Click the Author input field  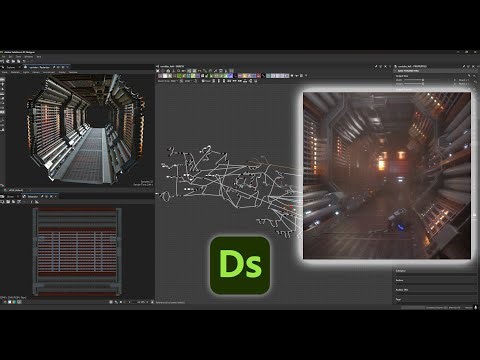435,285
